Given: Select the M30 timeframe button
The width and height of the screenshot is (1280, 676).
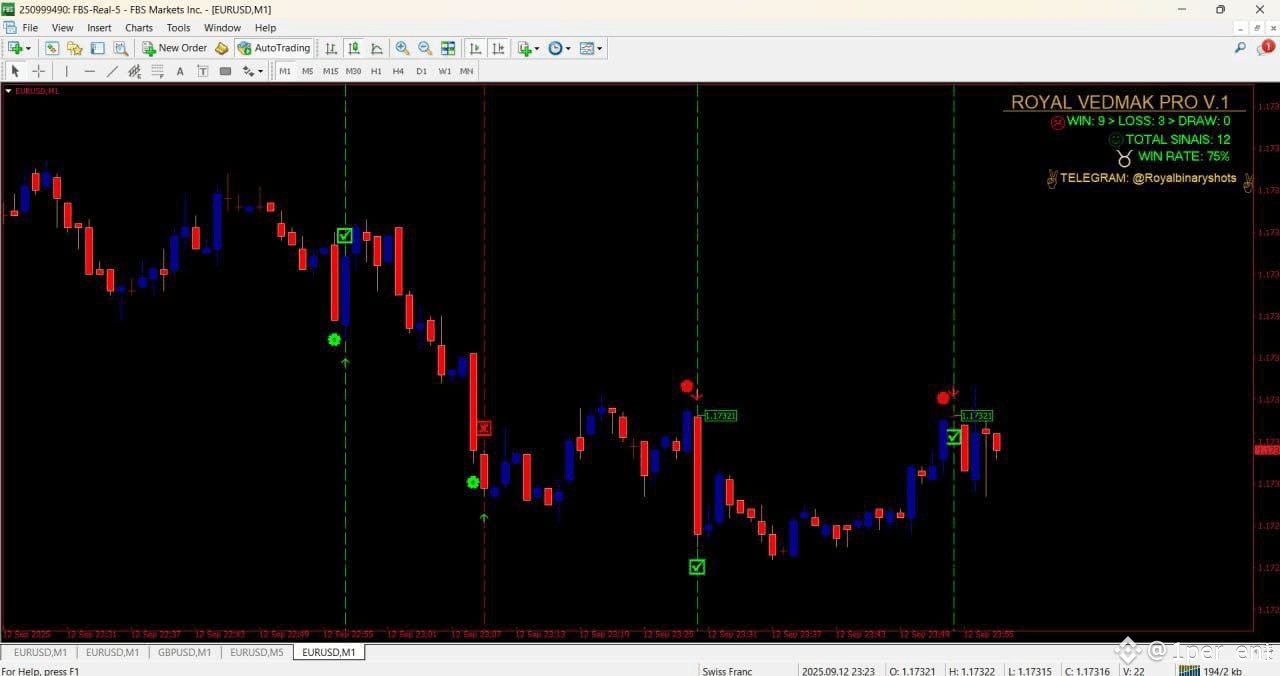Looking at the screenshot, I should pyautogui.click(x=353, y=71).
